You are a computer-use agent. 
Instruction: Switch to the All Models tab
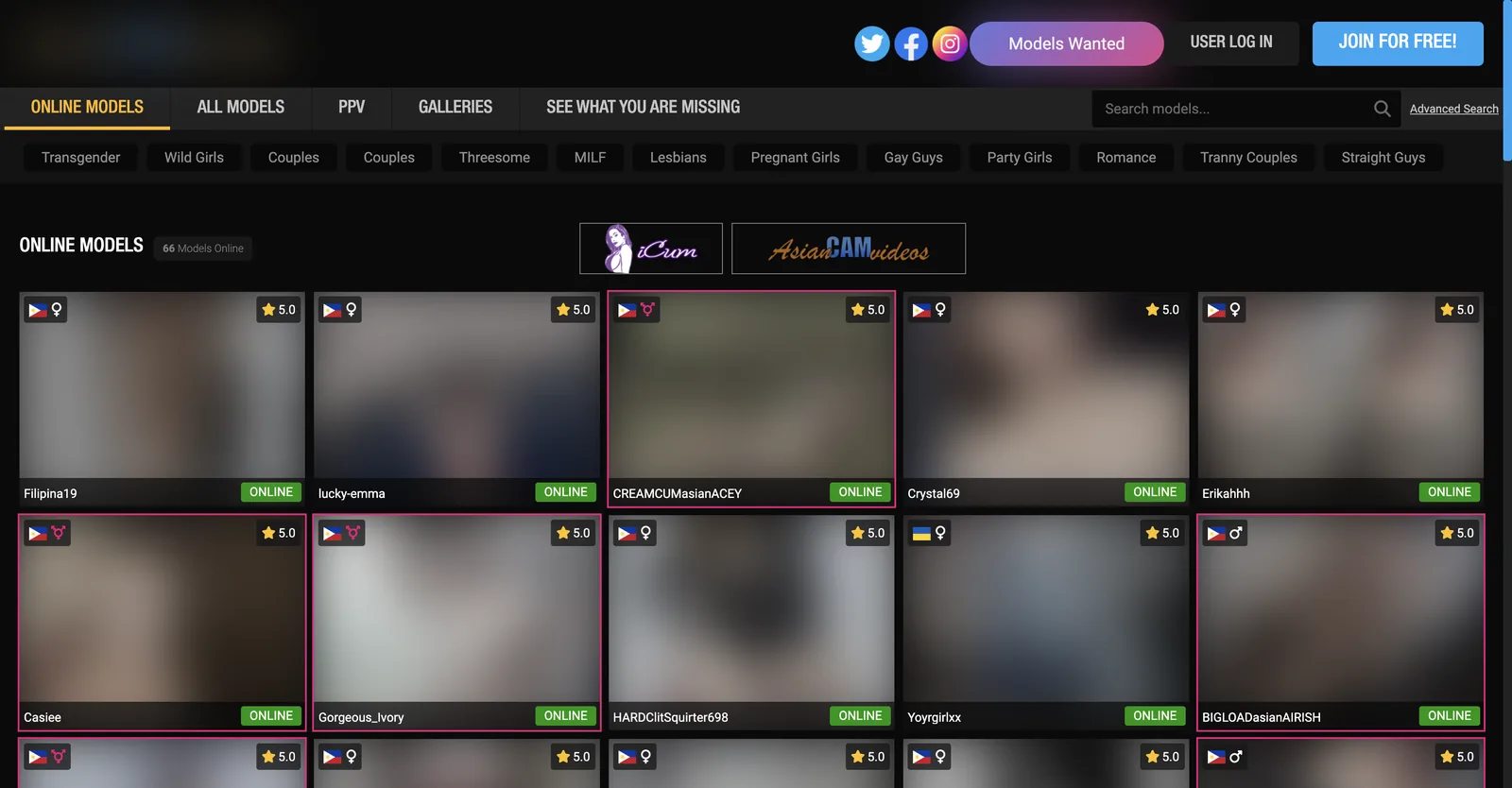pos(241,108)
